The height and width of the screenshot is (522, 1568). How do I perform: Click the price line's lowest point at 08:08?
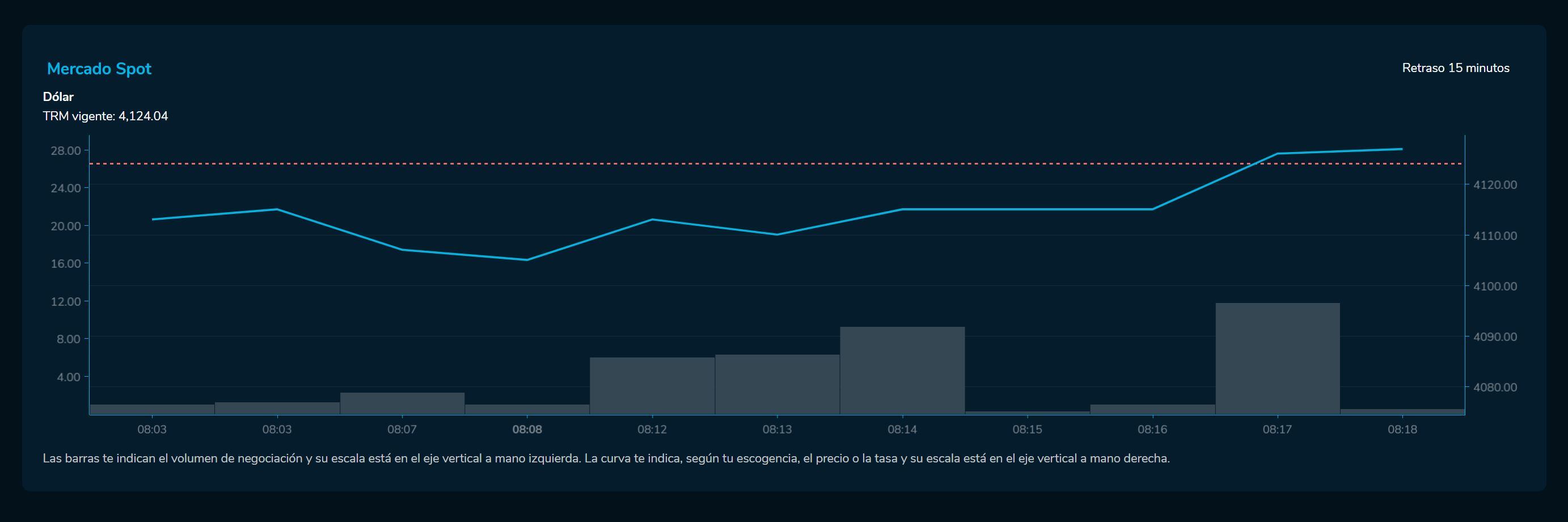click(527, 260)
